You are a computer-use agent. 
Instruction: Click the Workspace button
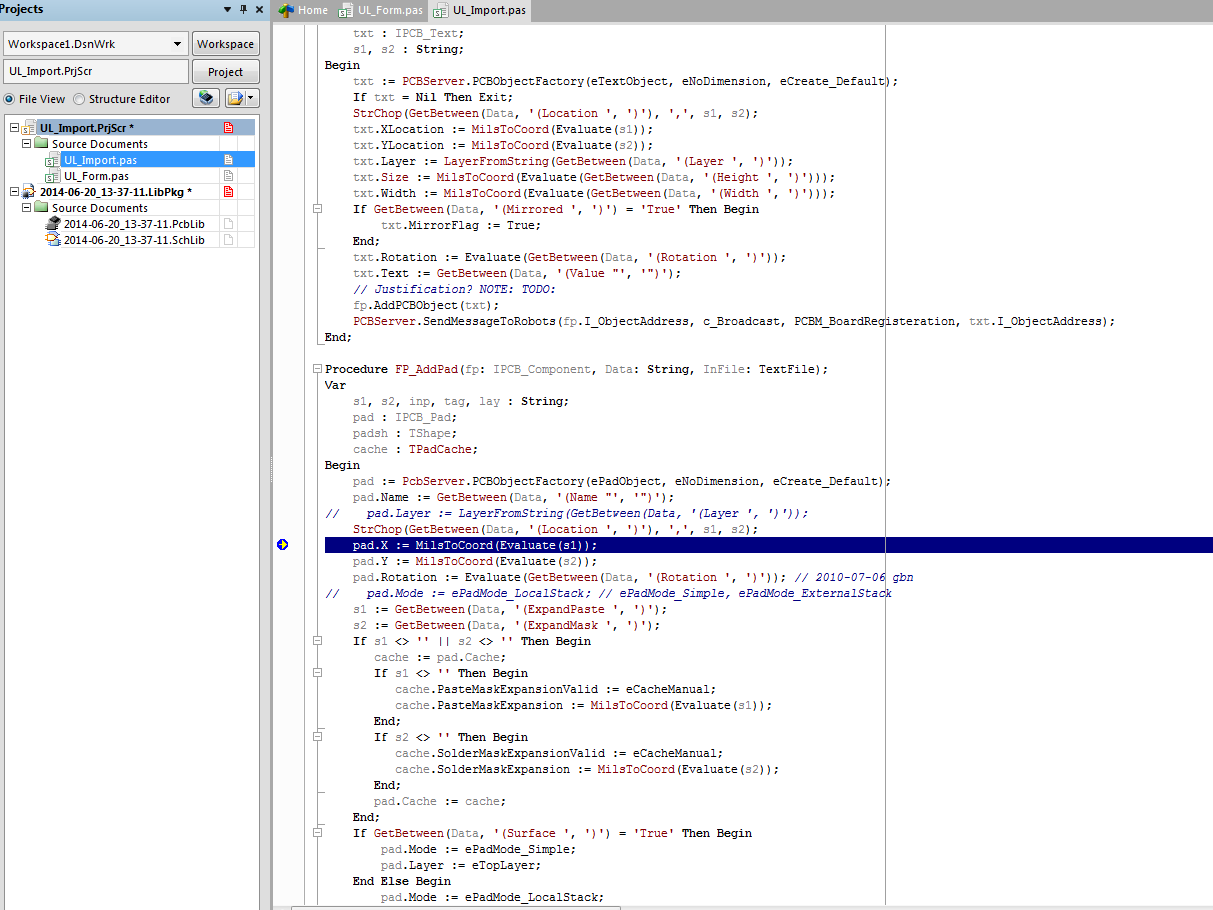tap(225, 44)
